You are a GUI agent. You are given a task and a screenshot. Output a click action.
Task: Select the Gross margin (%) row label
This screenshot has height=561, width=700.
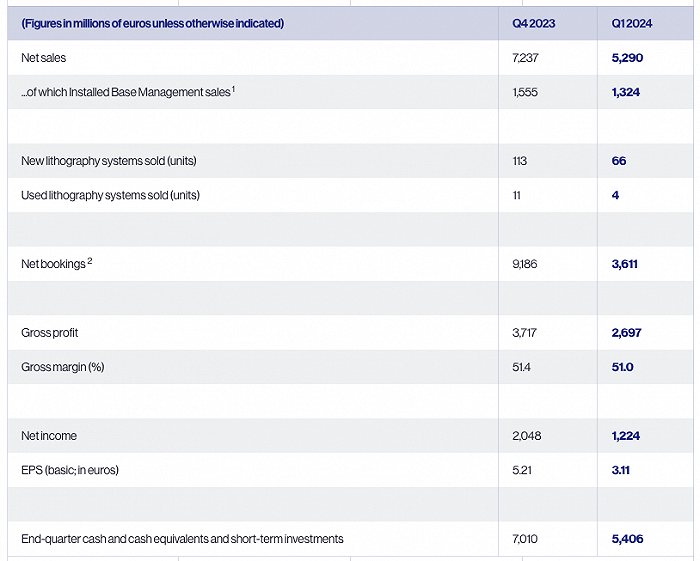(62, 367)
